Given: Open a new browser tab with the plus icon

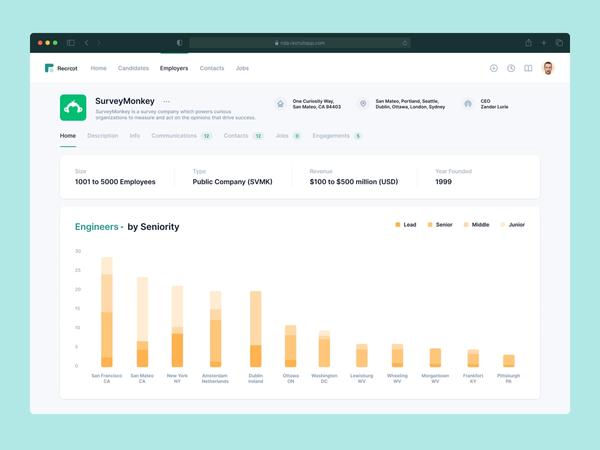Looking at the screenshot, I should (x=544, y=43).
